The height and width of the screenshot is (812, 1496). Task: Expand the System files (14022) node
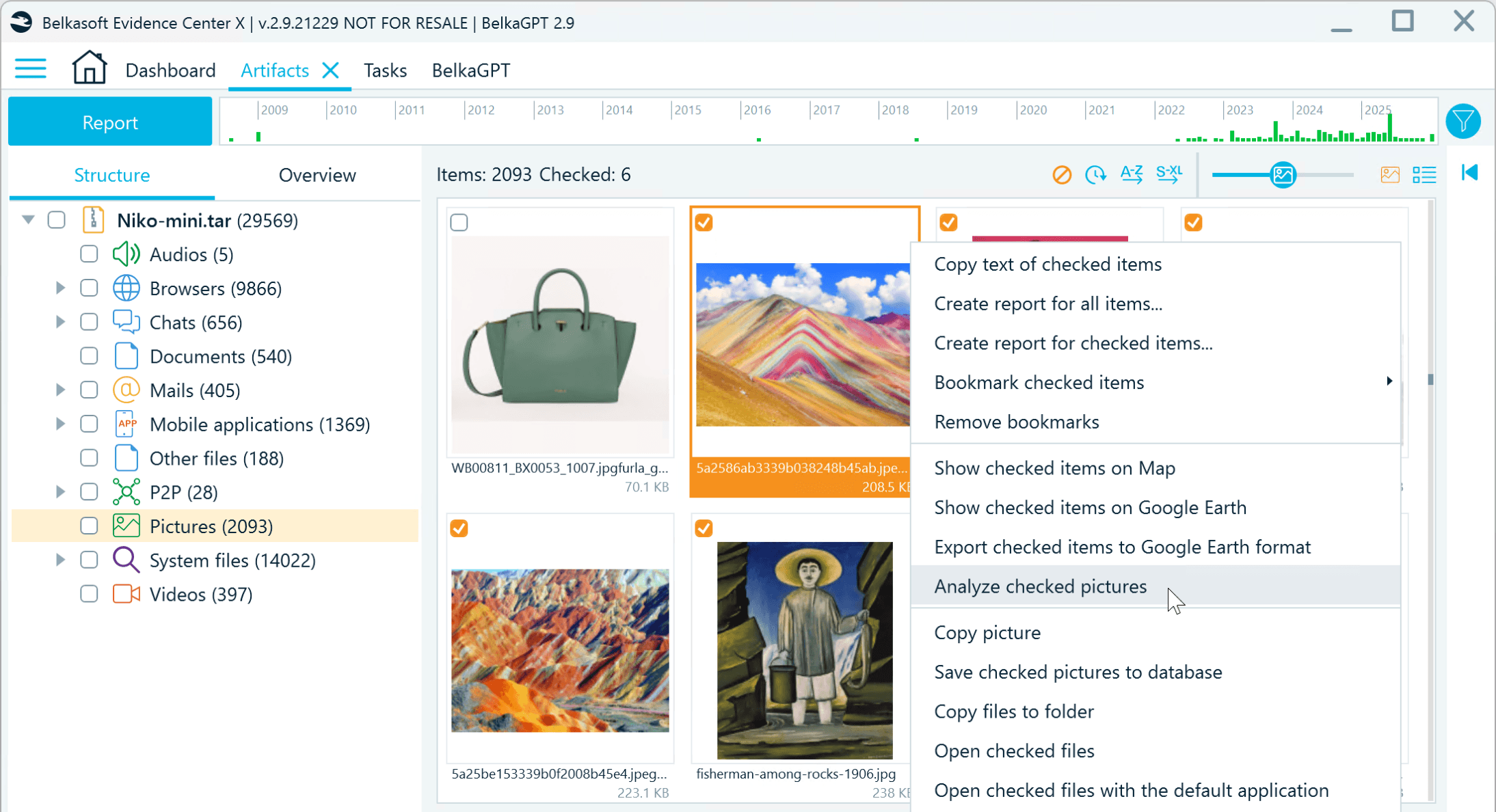pyautogui.click(x=60, y=560)
